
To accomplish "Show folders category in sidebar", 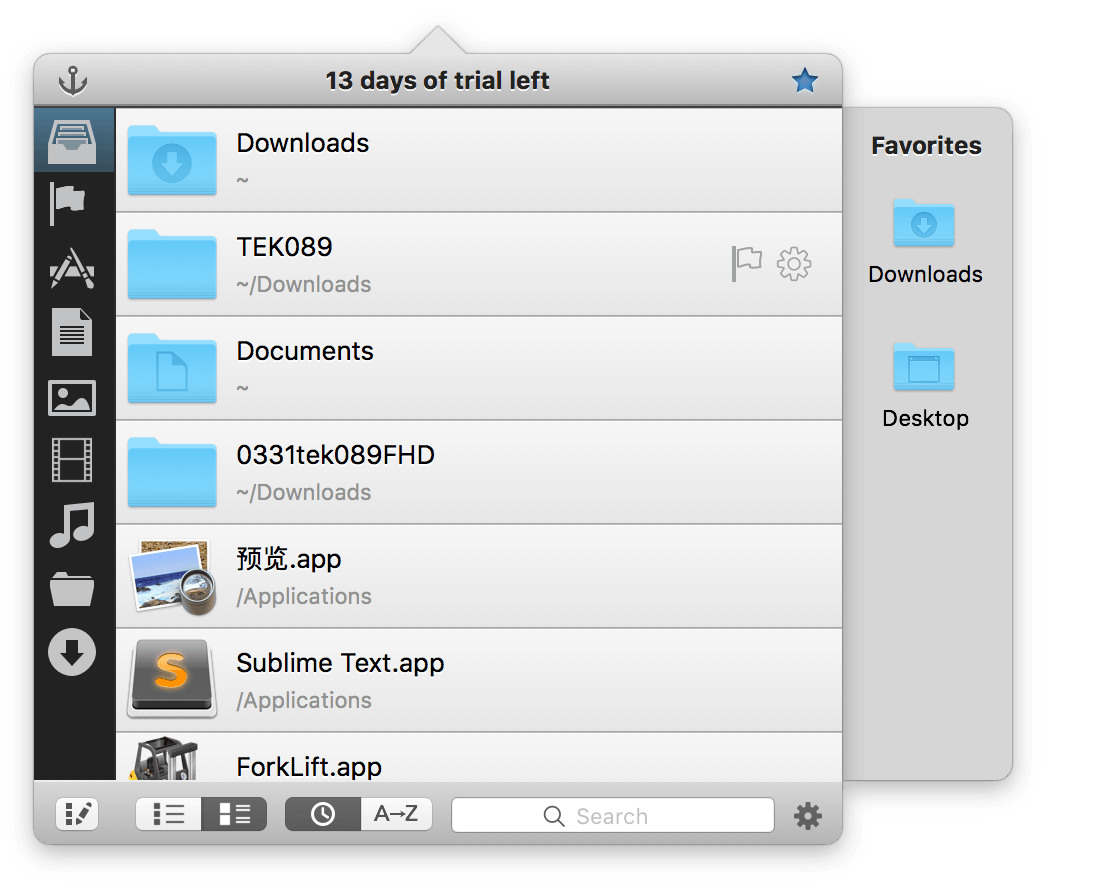I will pyautogui.click(x=72, y=588).
